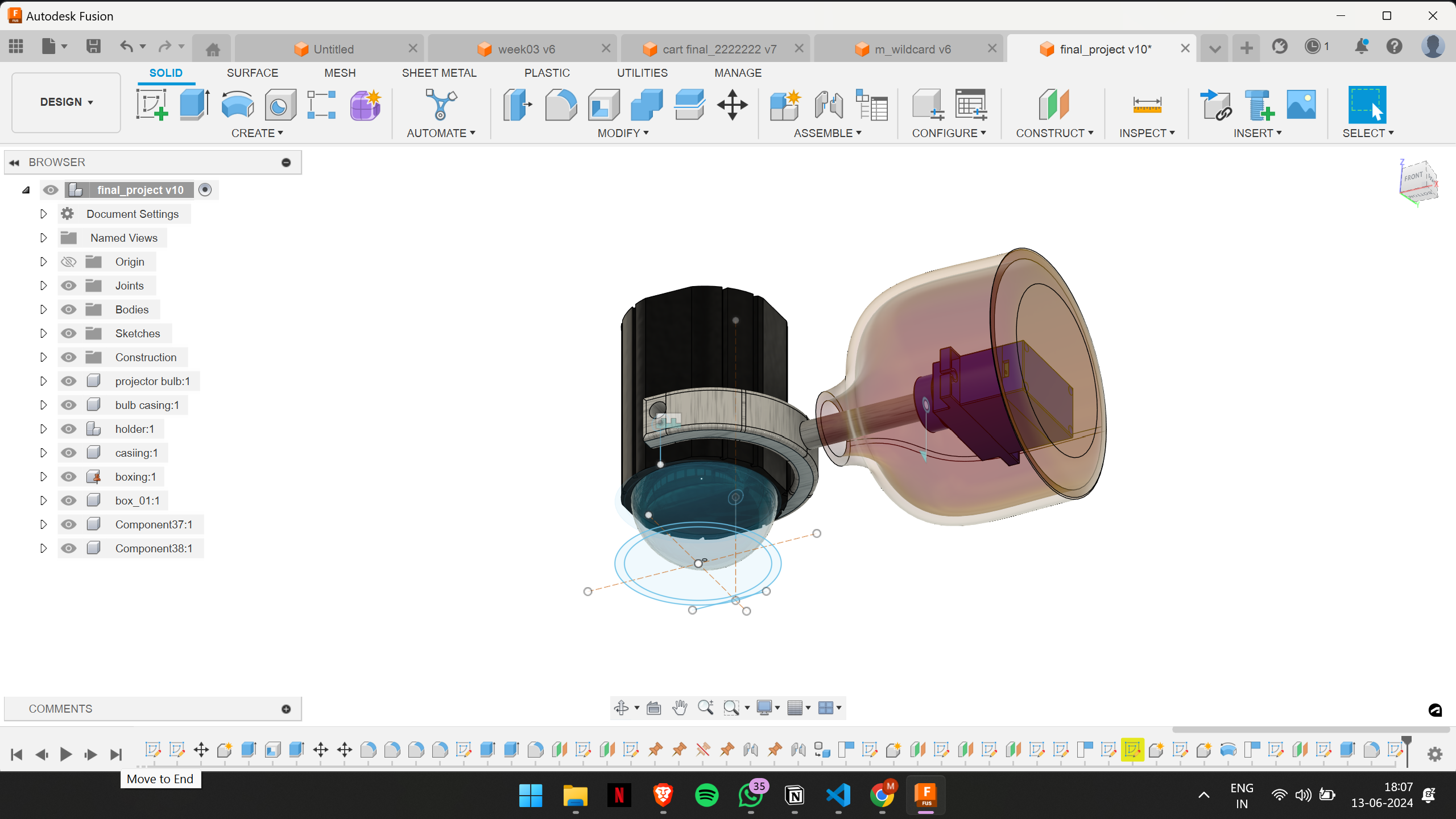Expand Named Views node
Screen dimensions: 1456x819
pos(43,238)
